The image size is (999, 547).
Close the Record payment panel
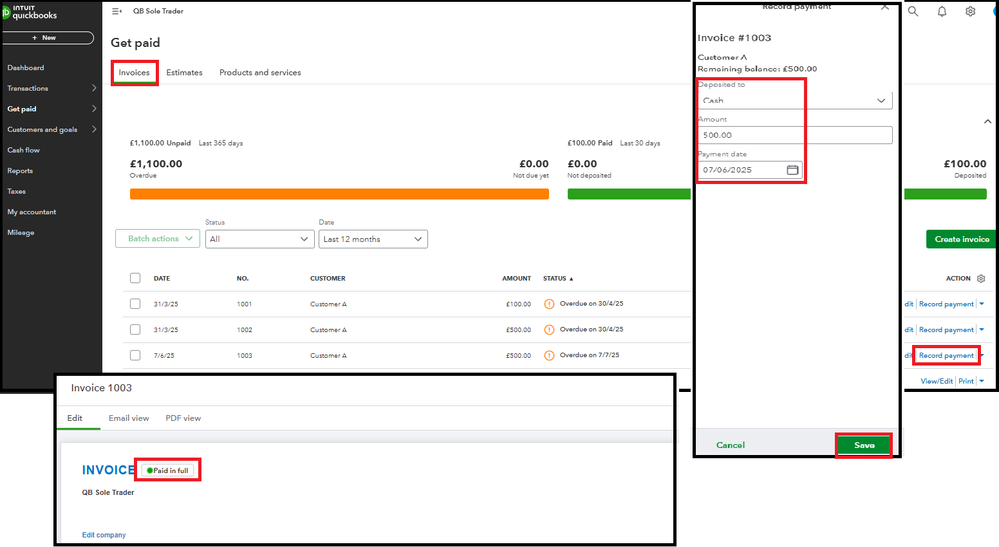(x=884, y=7)
